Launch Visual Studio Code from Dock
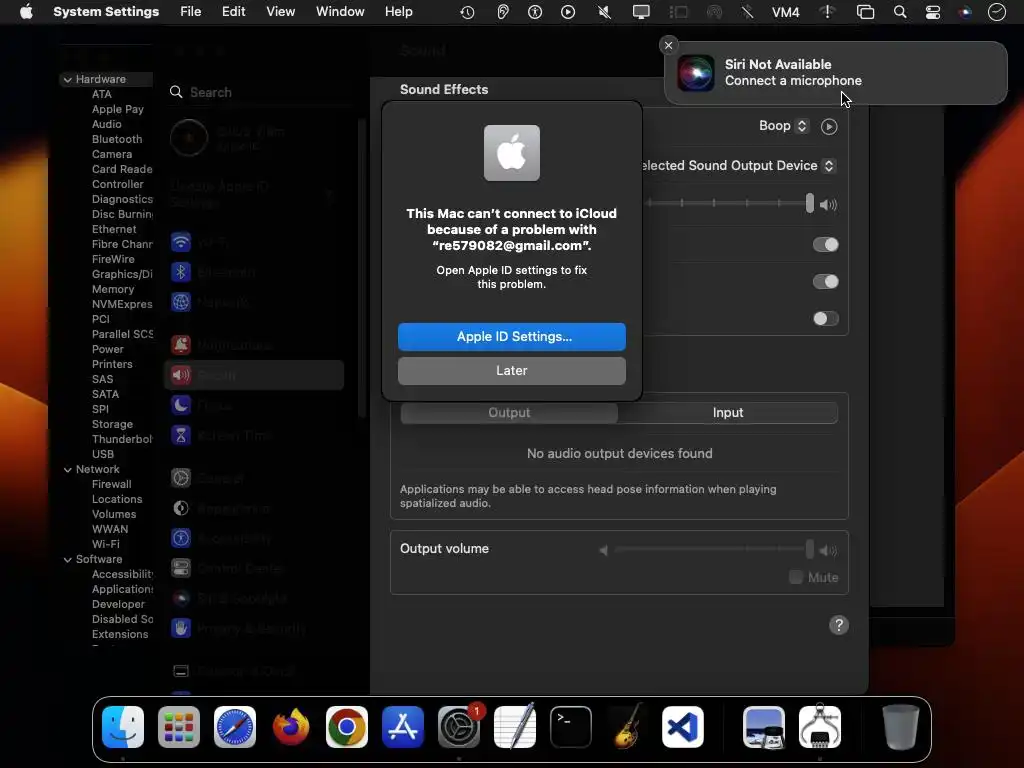Viewport: 1024px width, 768px height. coord(683,727)
